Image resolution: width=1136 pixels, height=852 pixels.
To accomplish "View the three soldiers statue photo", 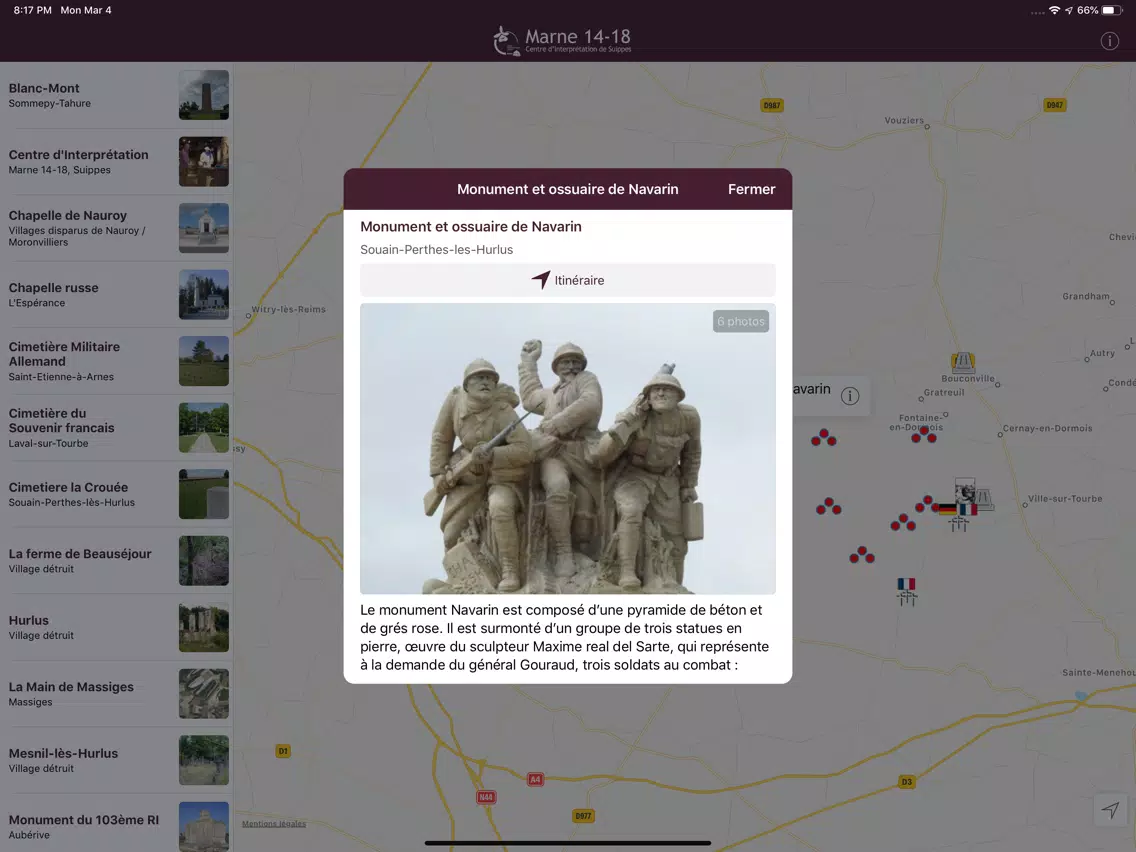I will pos(568,448).
